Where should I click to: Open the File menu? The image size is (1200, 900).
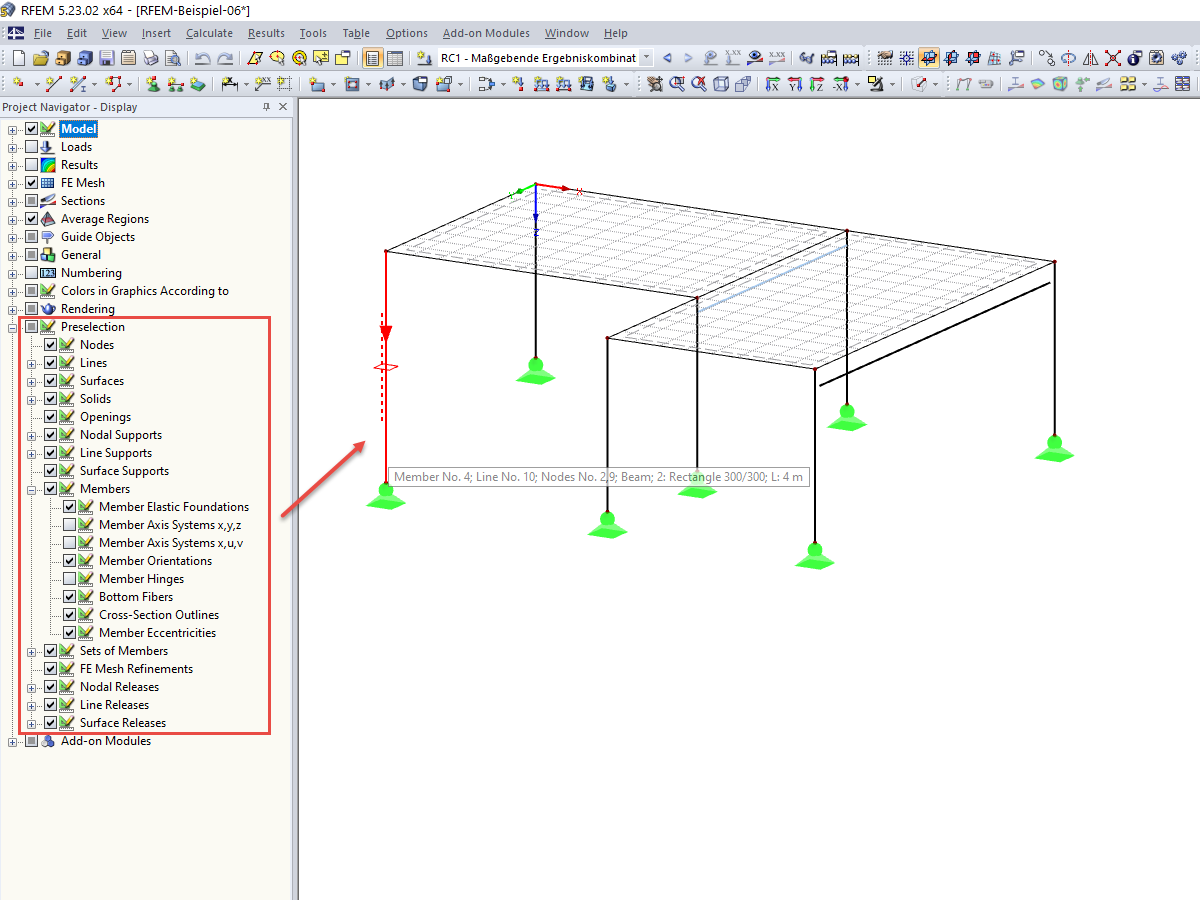[43, 33]
